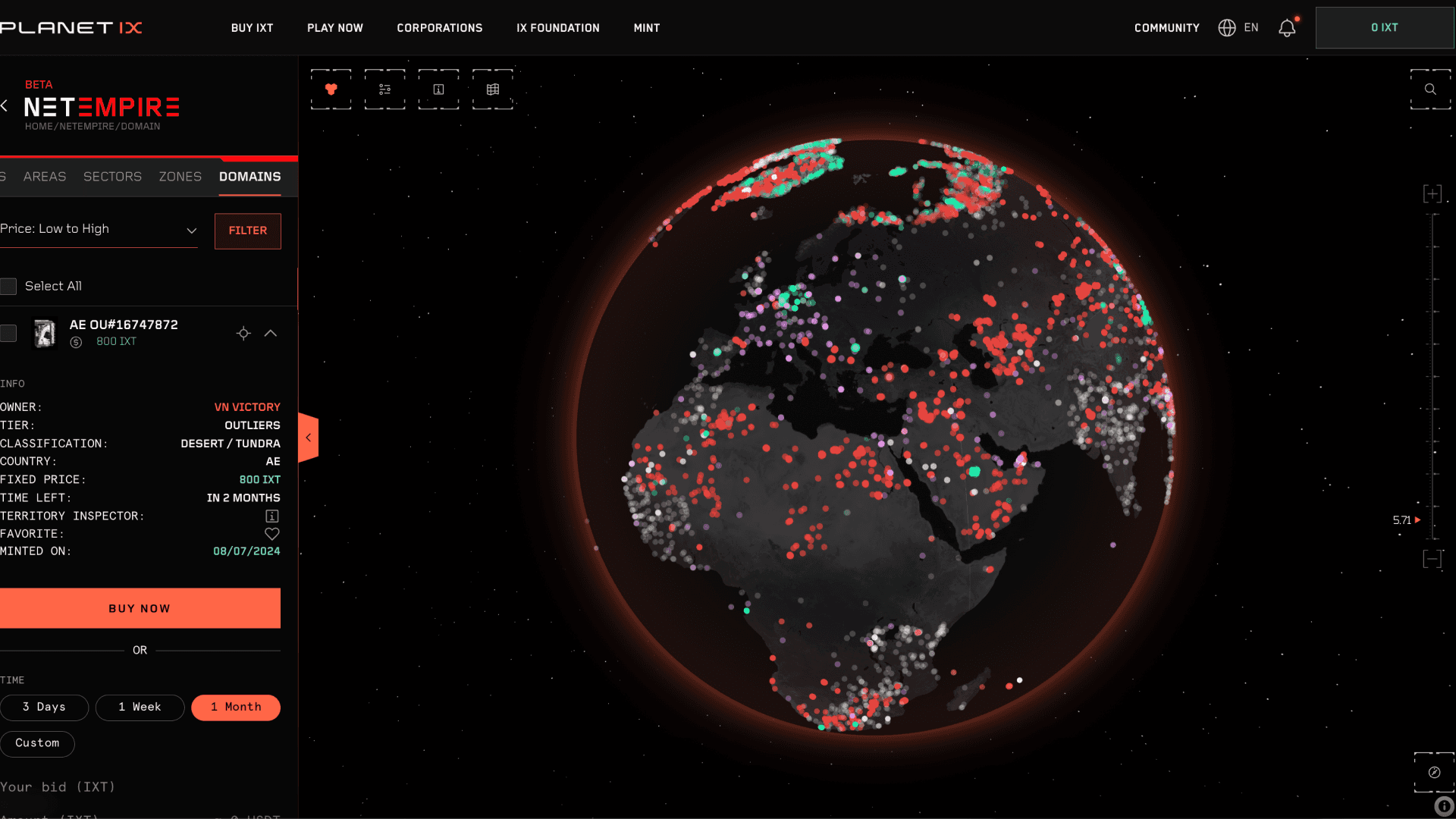
Task: Switch to the ZONES tab
Action: point(180,177)
